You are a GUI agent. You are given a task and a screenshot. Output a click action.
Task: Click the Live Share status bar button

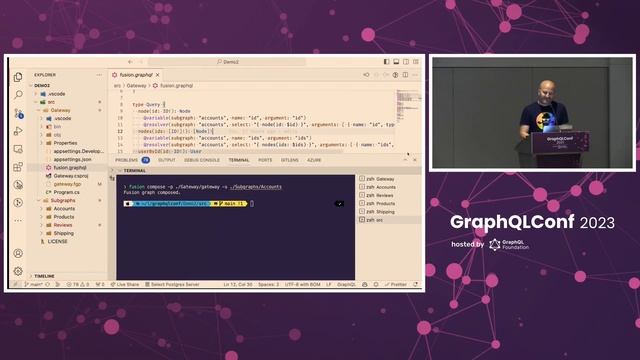pos(125,284)
